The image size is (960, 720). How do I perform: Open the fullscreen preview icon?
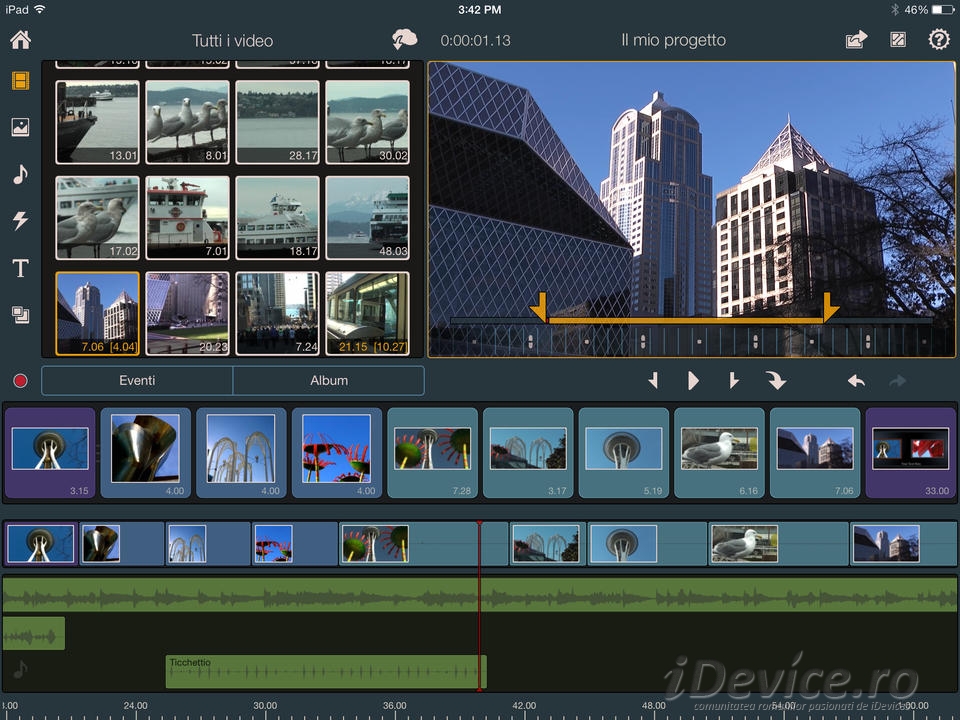[898, 40]
